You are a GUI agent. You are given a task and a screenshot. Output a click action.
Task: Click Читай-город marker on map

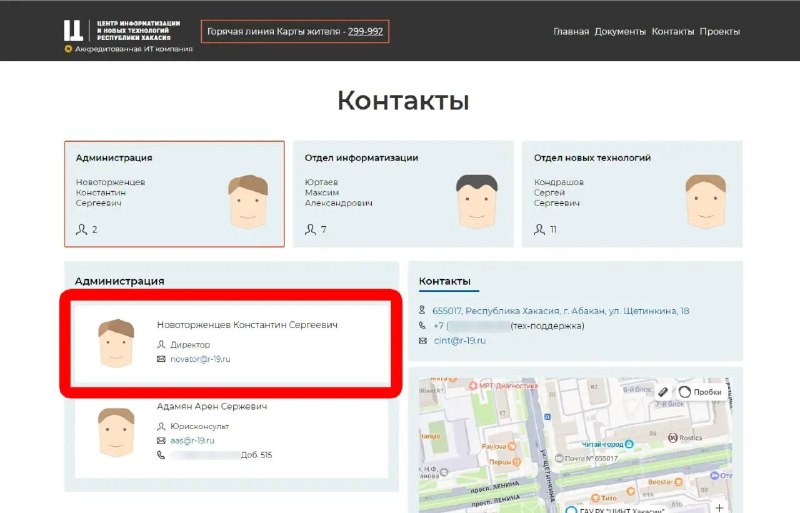(630, 444)
